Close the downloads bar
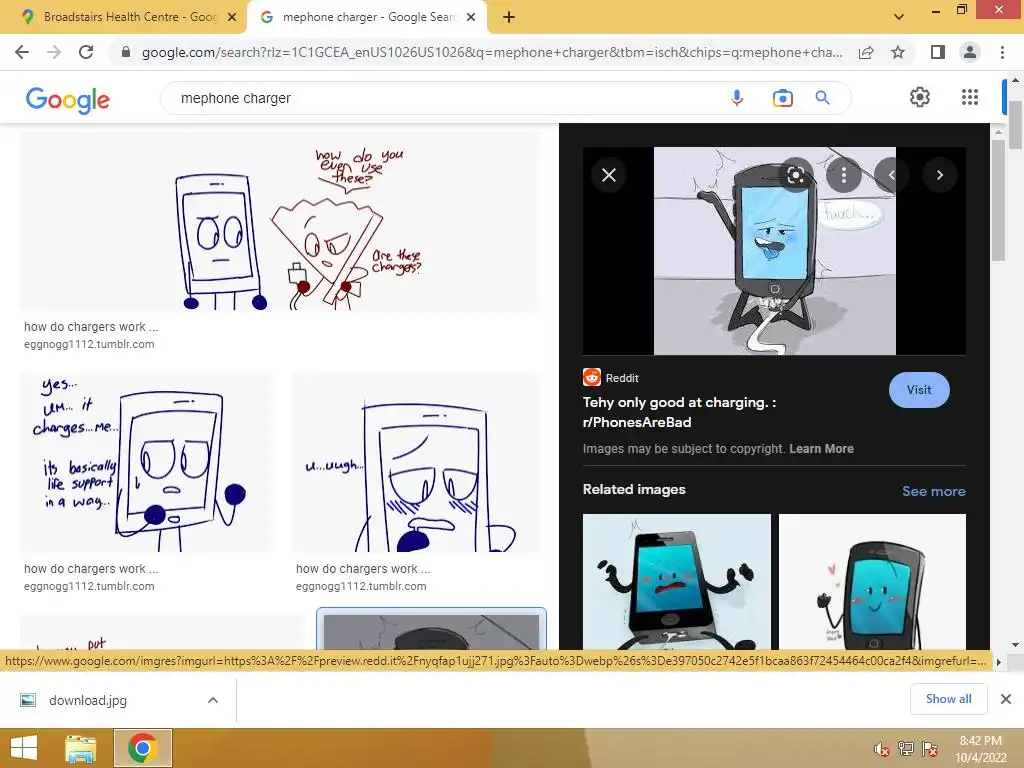Screen dimensions: 1024x768 click(x=1006, y=699)
